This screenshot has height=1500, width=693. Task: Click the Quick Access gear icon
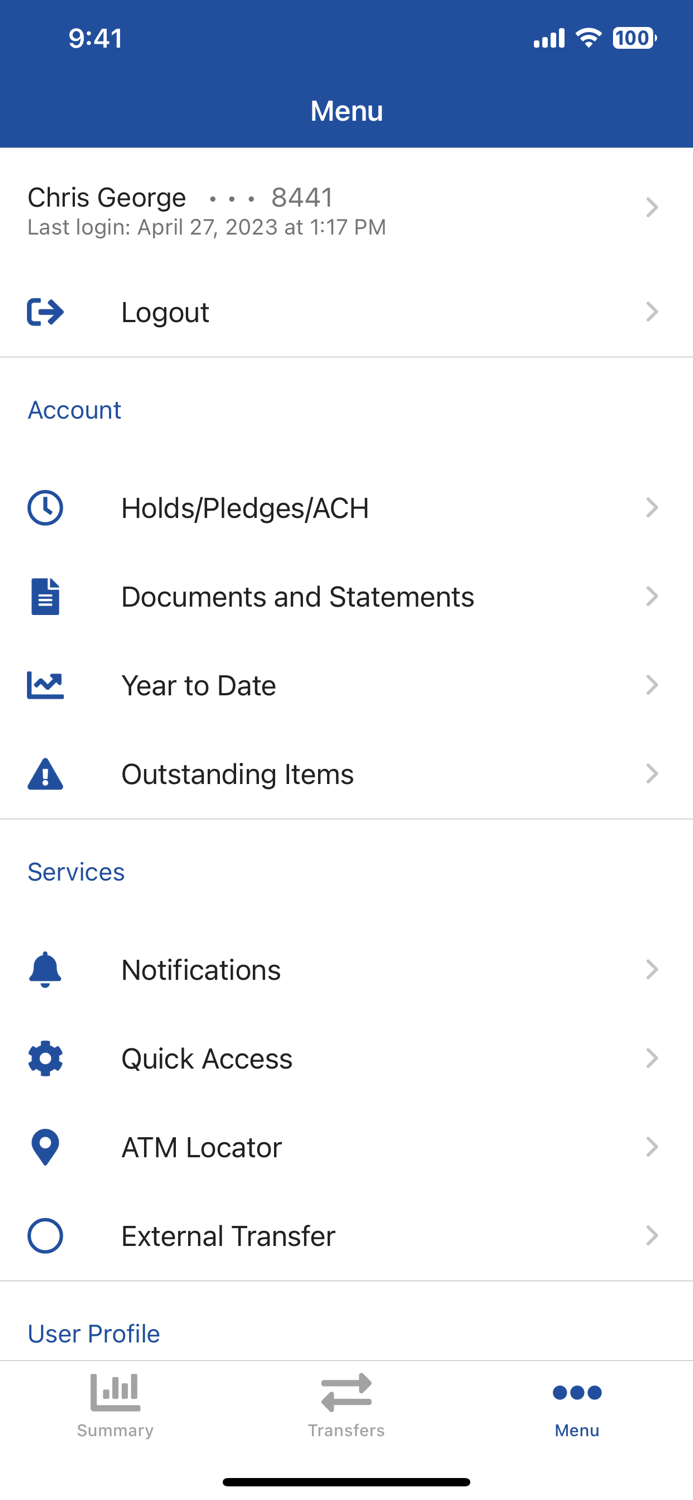click(x=45, y=1058)
